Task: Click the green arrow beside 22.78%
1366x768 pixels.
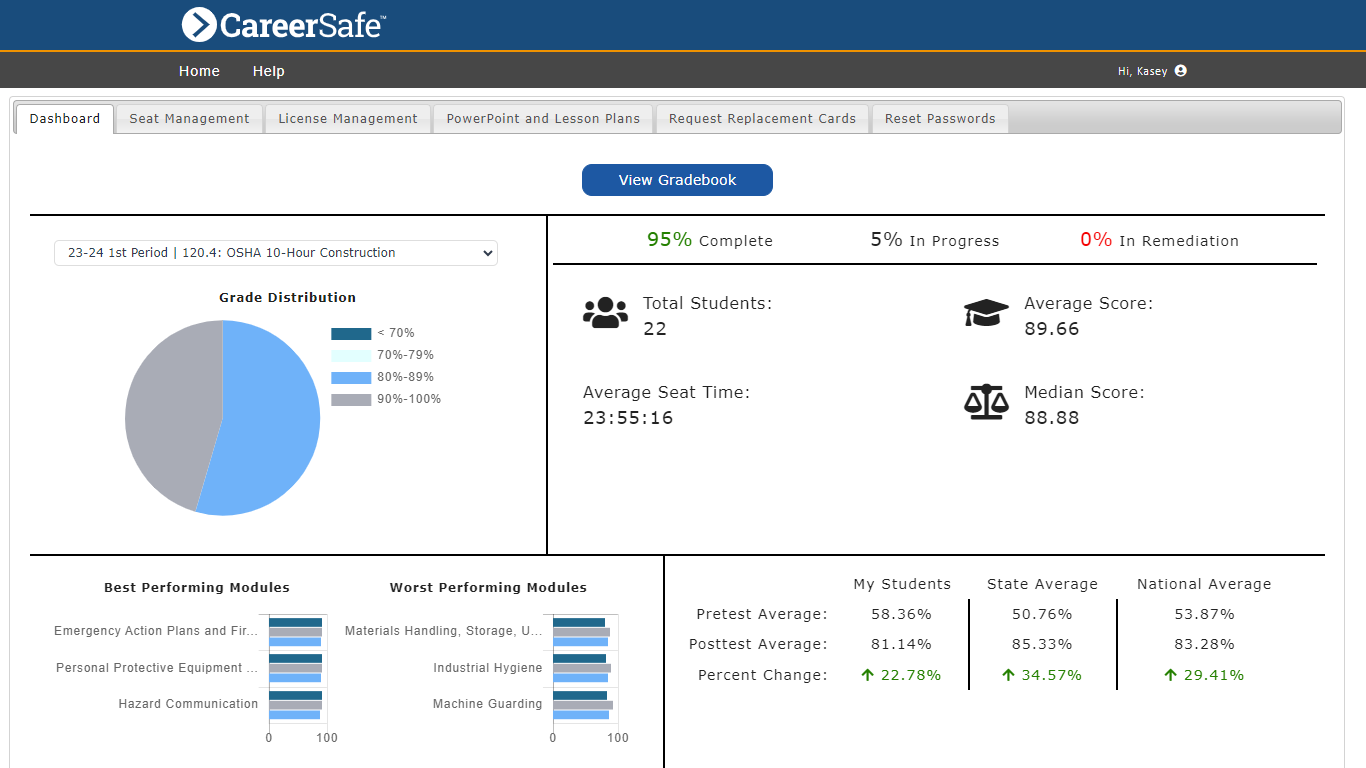Action: tap(867, 675)
